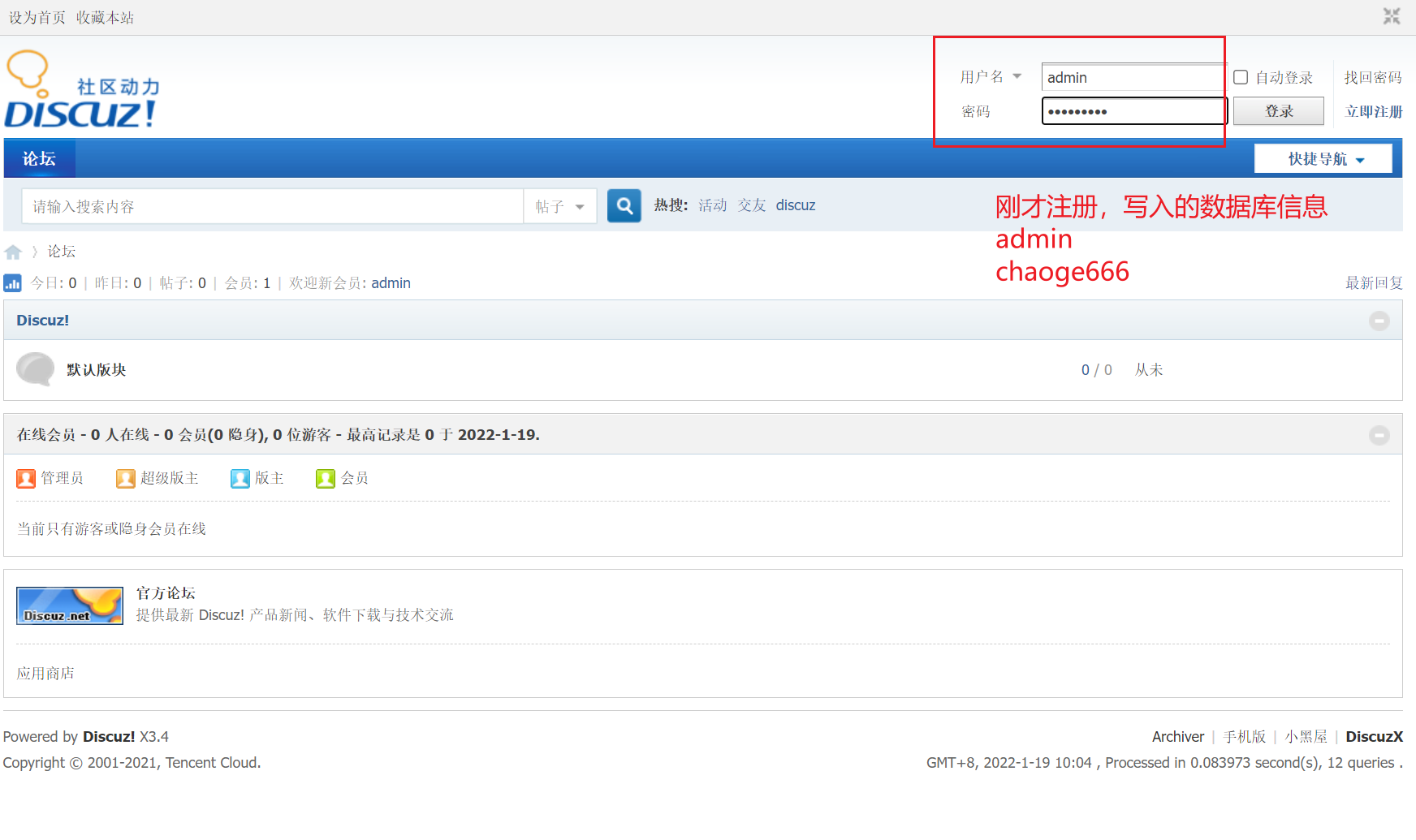Click the Discuz! logo
The height and width of the screenshot is (840, 1416).
tap(81, 91)
